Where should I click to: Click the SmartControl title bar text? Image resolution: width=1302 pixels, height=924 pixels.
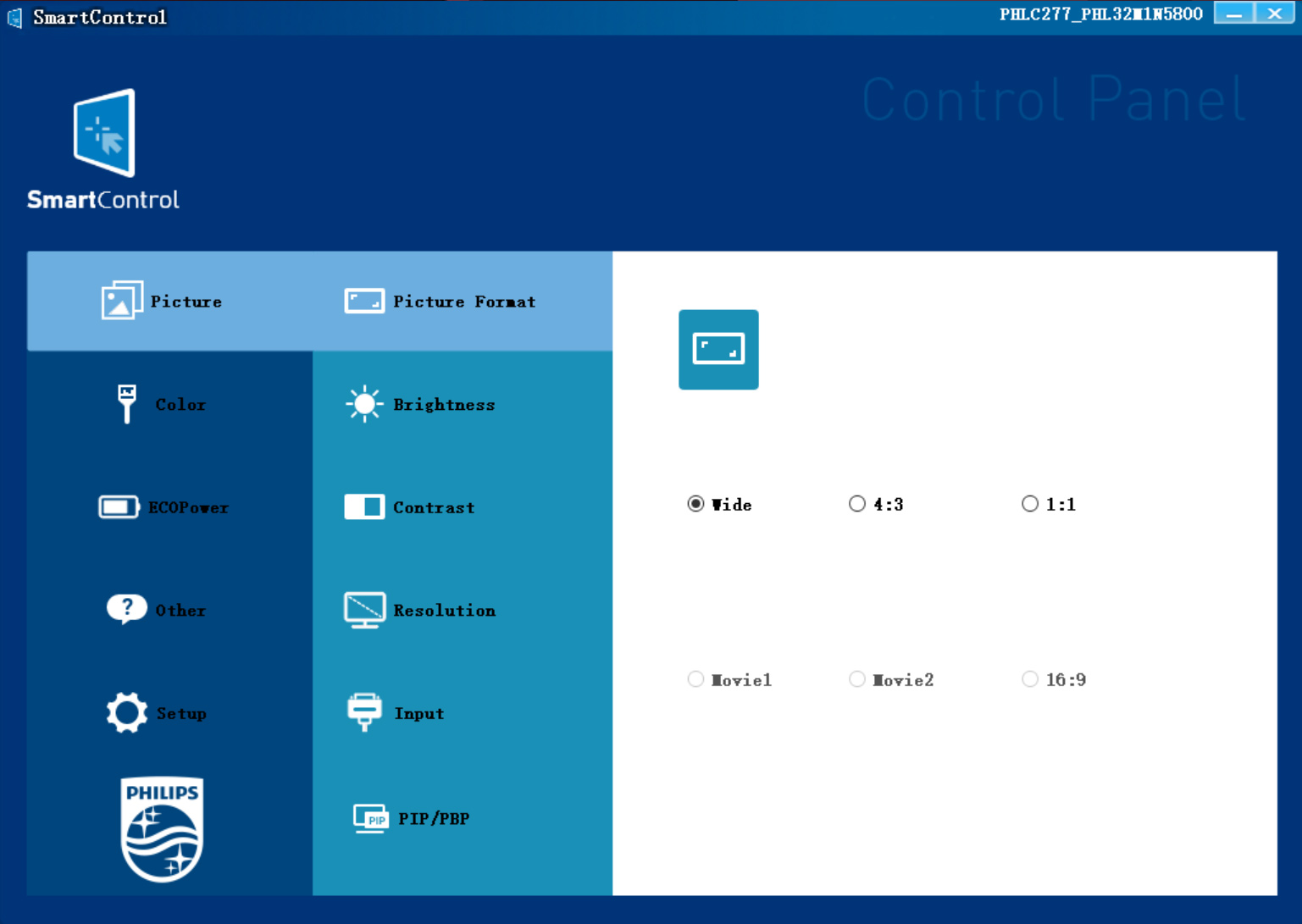coord(100,18)
